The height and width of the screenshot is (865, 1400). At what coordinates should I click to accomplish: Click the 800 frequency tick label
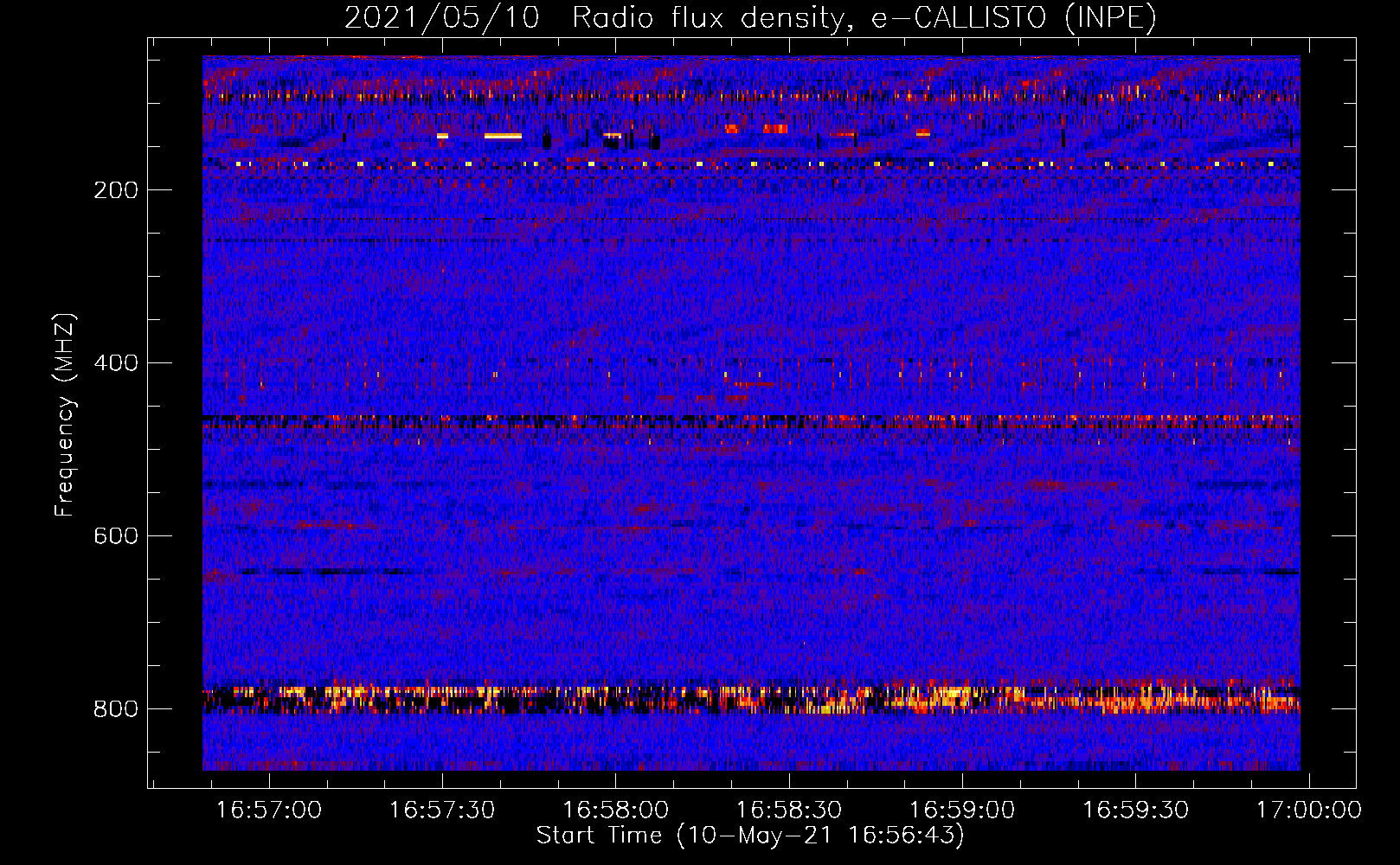coord(116,709)
